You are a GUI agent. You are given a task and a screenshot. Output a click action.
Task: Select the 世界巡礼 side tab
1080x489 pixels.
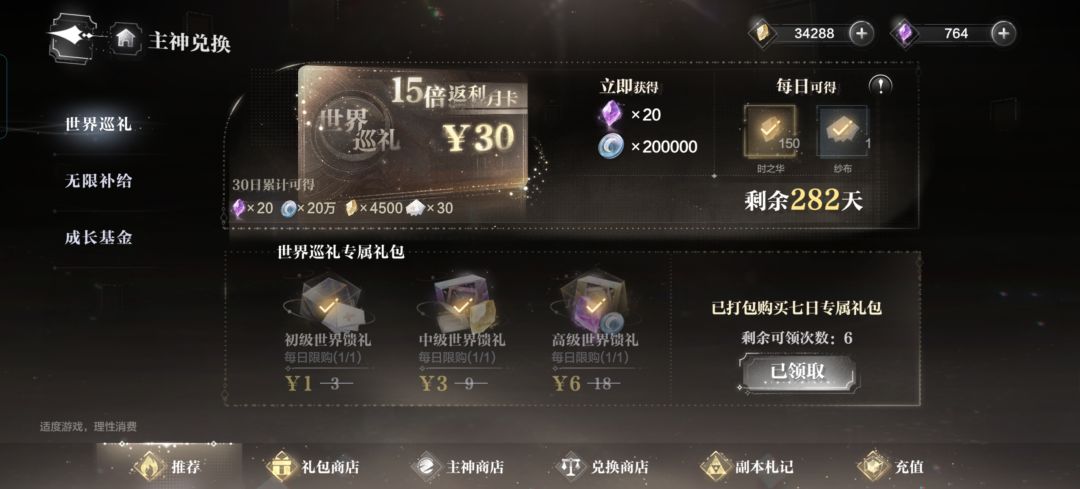98,125
